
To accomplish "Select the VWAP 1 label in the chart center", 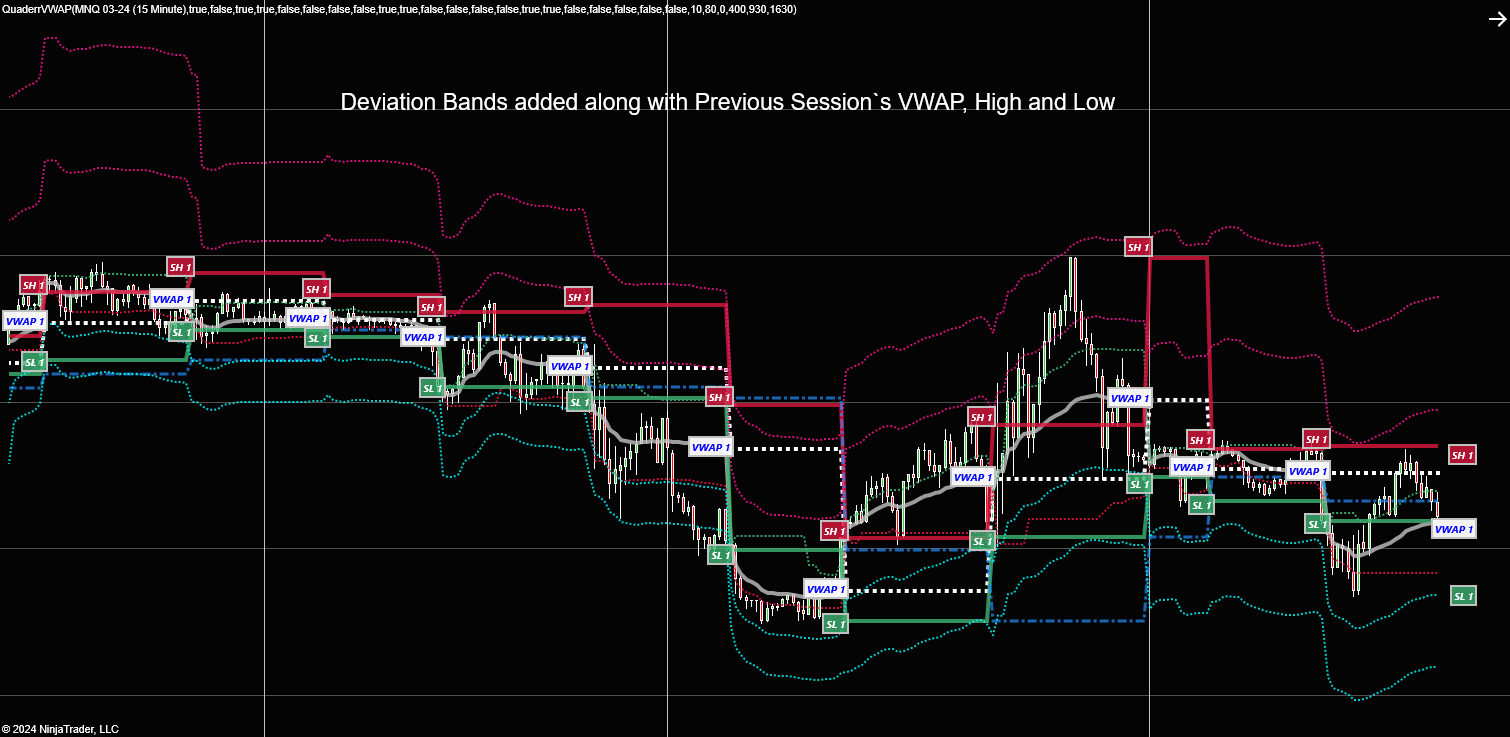I will coord(711,447).
